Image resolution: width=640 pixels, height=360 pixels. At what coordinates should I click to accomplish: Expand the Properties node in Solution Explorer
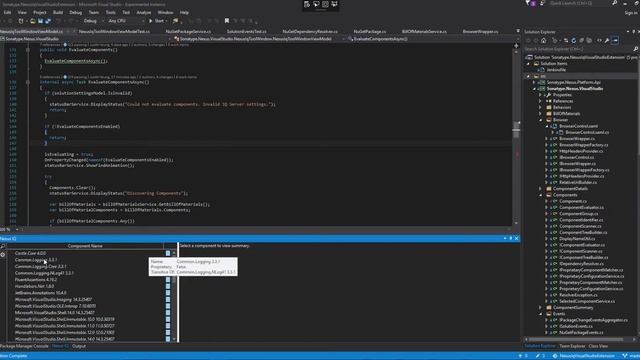pos(540,95)
